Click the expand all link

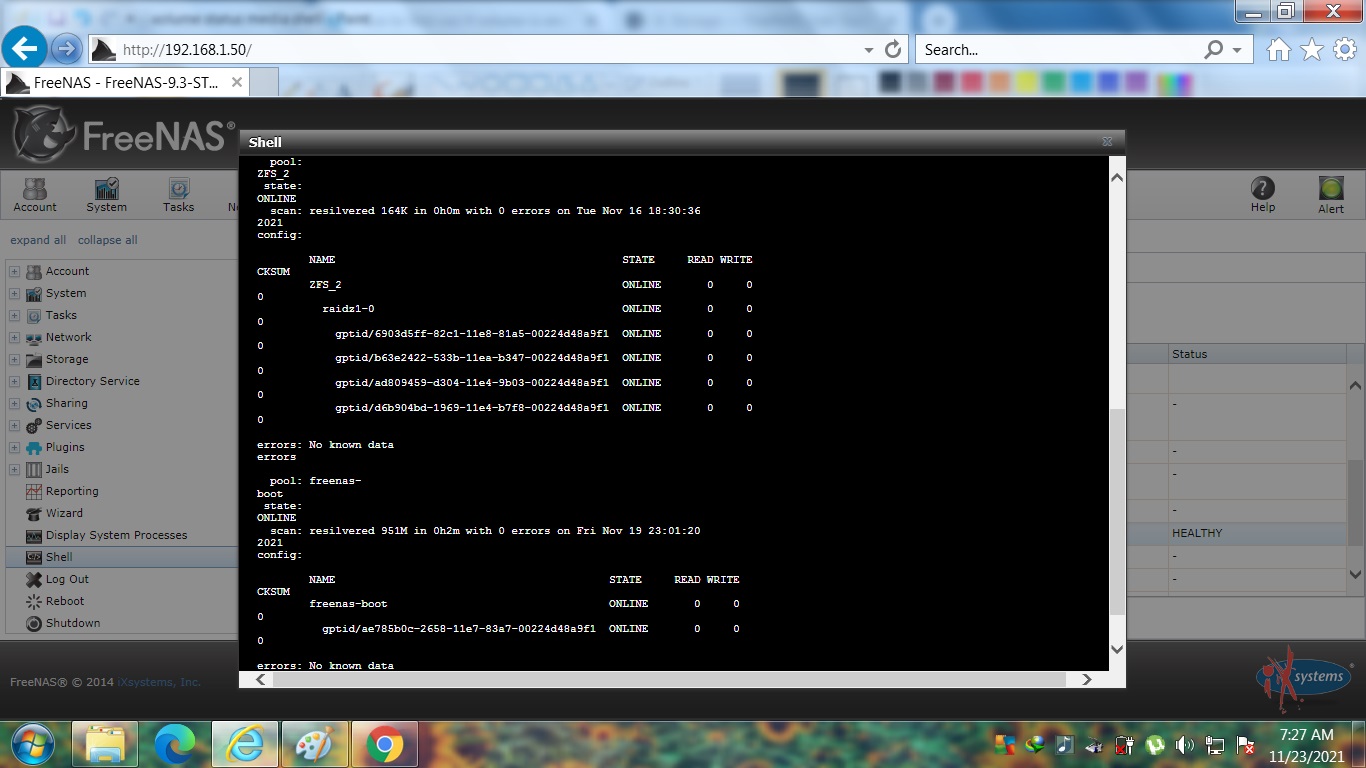[x=38, y=240]
